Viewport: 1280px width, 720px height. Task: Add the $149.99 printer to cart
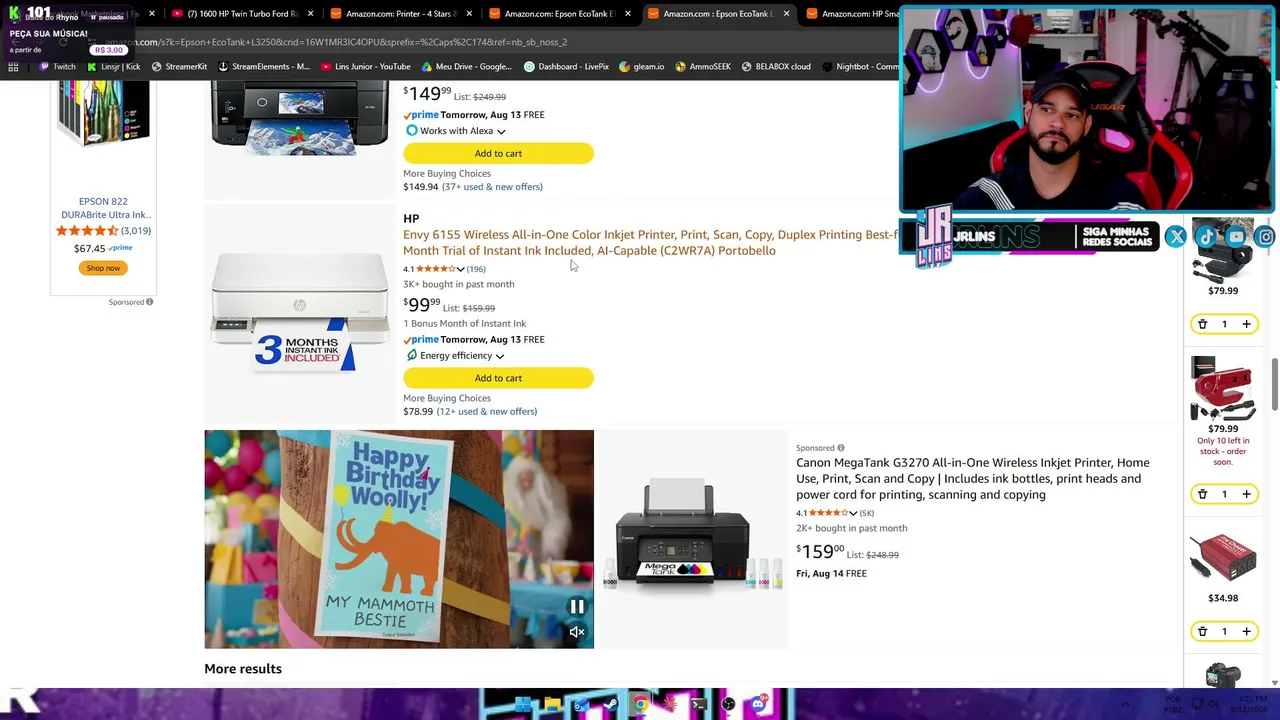(x=498, y=153)
